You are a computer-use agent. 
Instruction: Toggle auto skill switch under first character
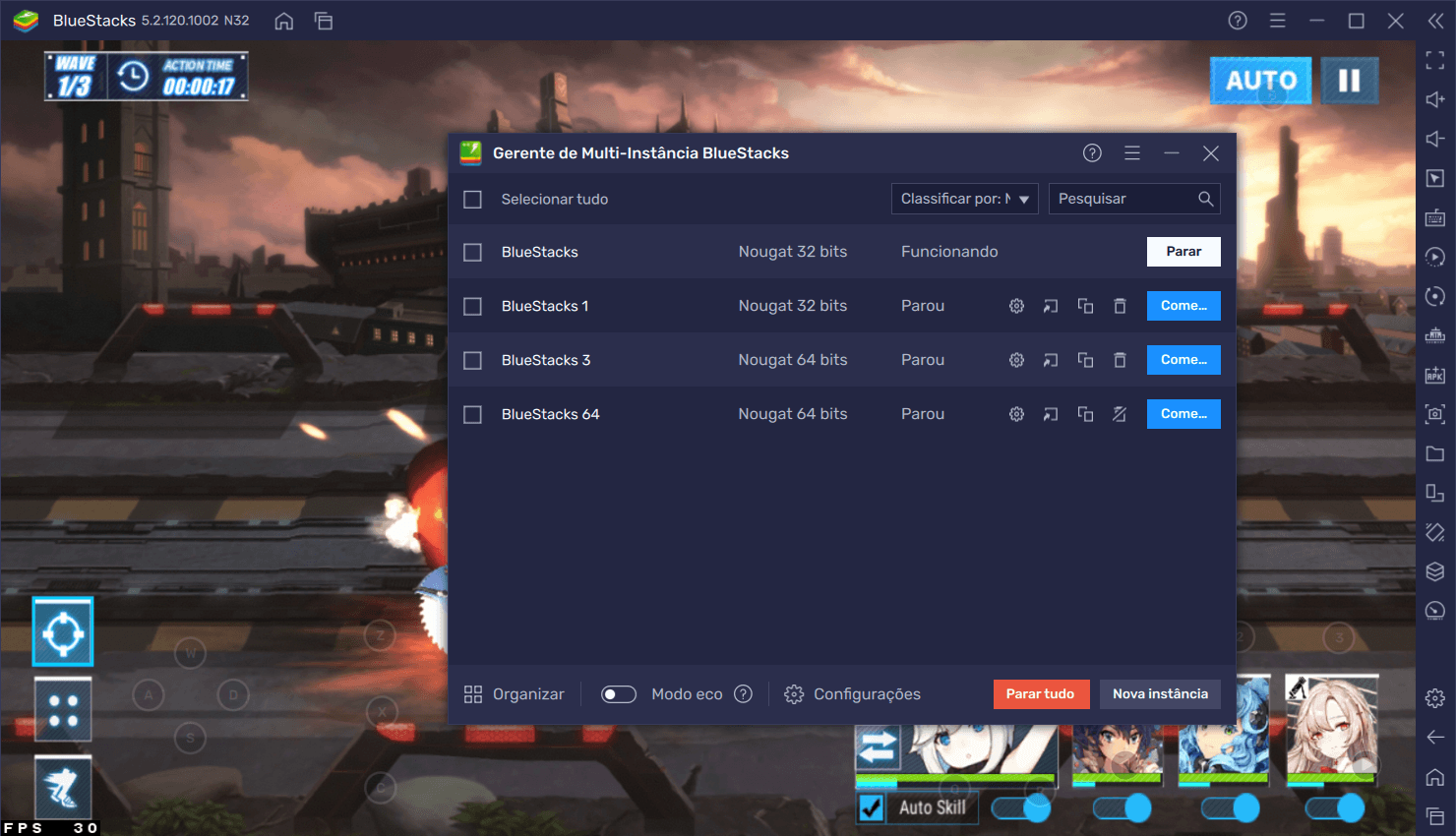[x=1021, y=808]
